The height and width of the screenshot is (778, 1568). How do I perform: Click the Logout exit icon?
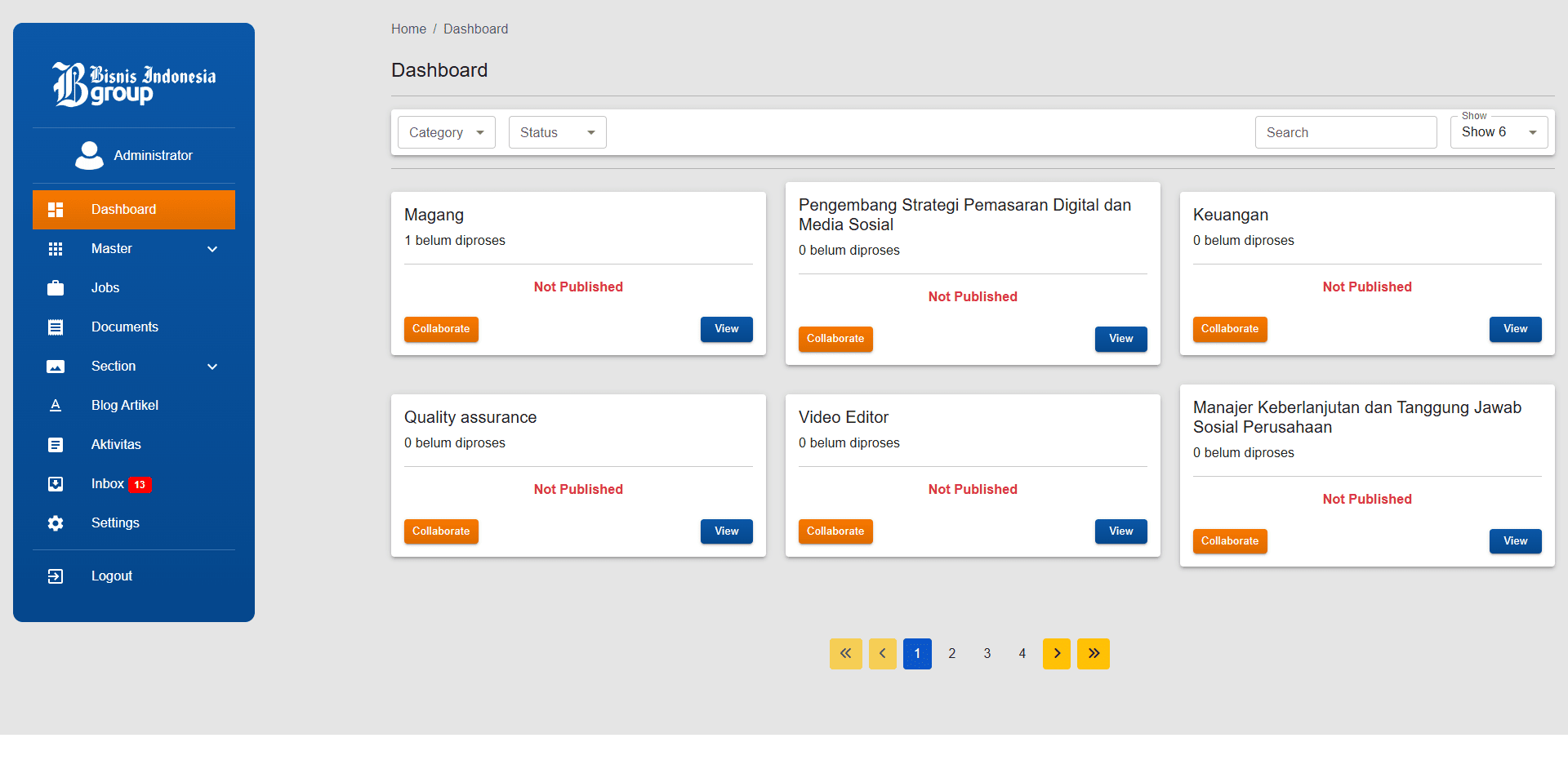coord(56,576)
